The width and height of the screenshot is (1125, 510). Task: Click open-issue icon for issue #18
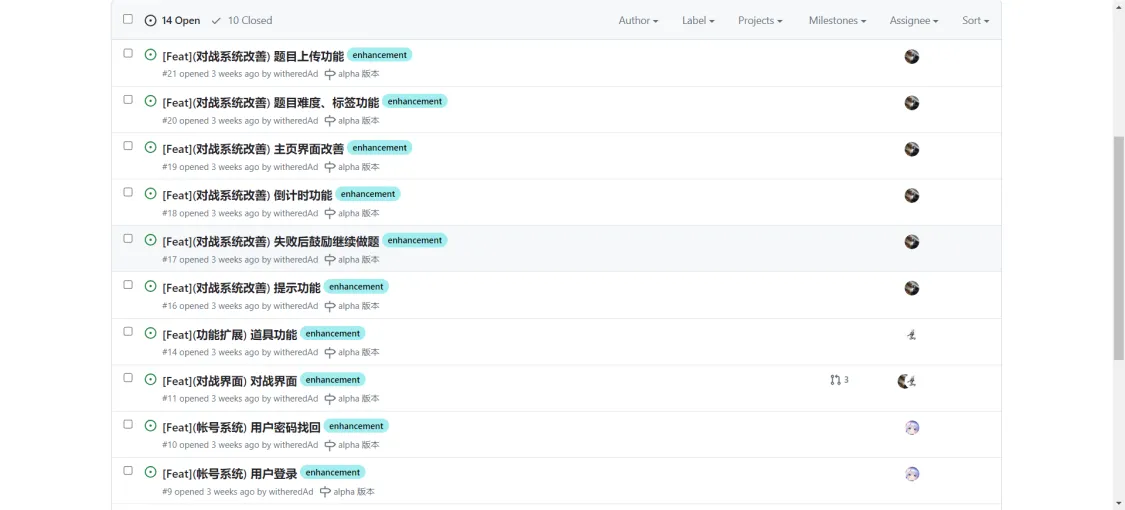click(x=151, y=194)
